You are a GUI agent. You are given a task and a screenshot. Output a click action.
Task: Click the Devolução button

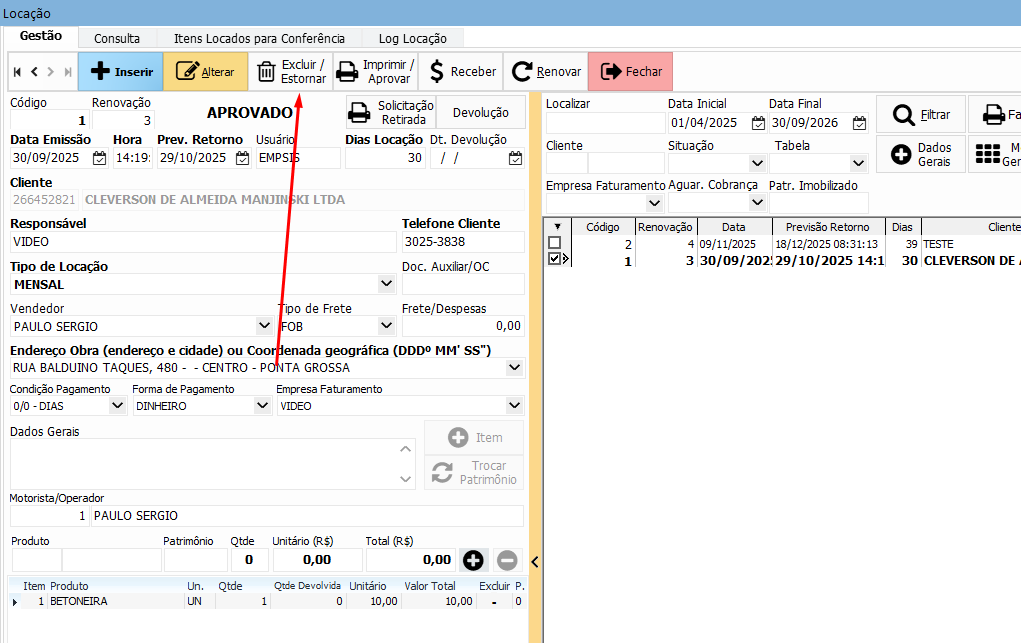[481, 113]
